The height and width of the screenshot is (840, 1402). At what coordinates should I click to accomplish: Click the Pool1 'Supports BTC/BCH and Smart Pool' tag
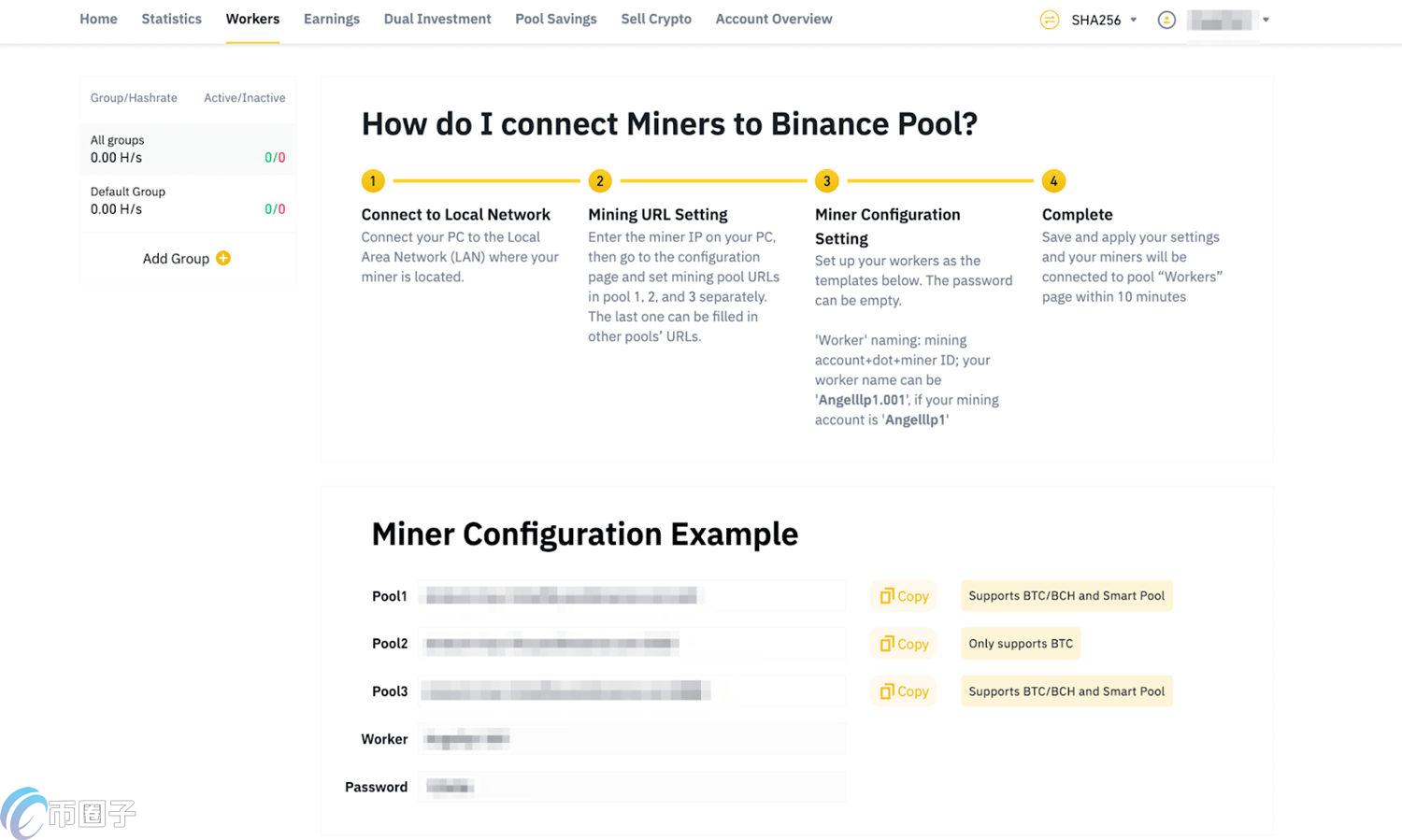click(x=1066, y=596)
